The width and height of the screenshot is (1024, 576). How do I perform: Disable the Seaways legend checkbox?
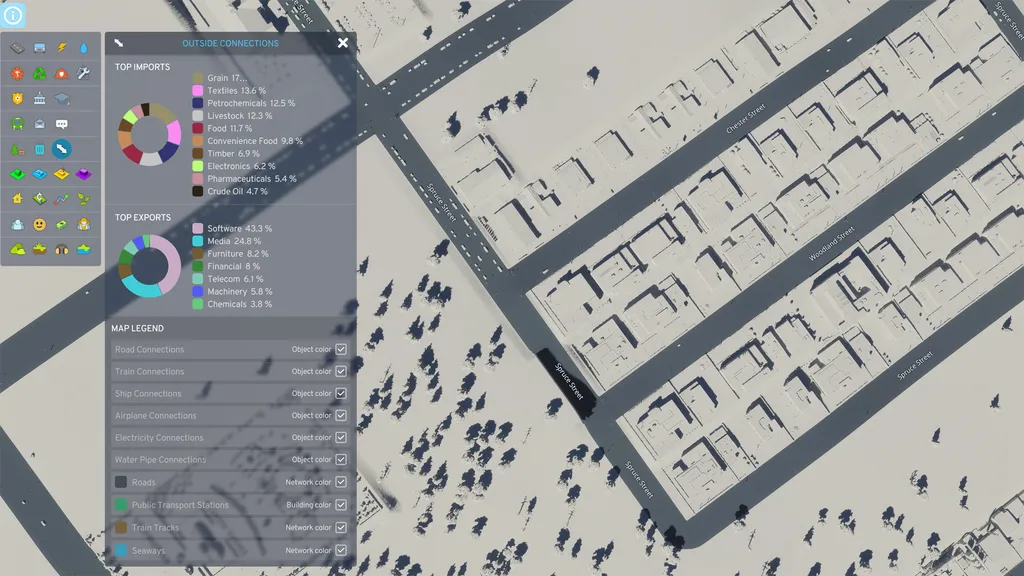pyautogui.click(x=341, y=550)
